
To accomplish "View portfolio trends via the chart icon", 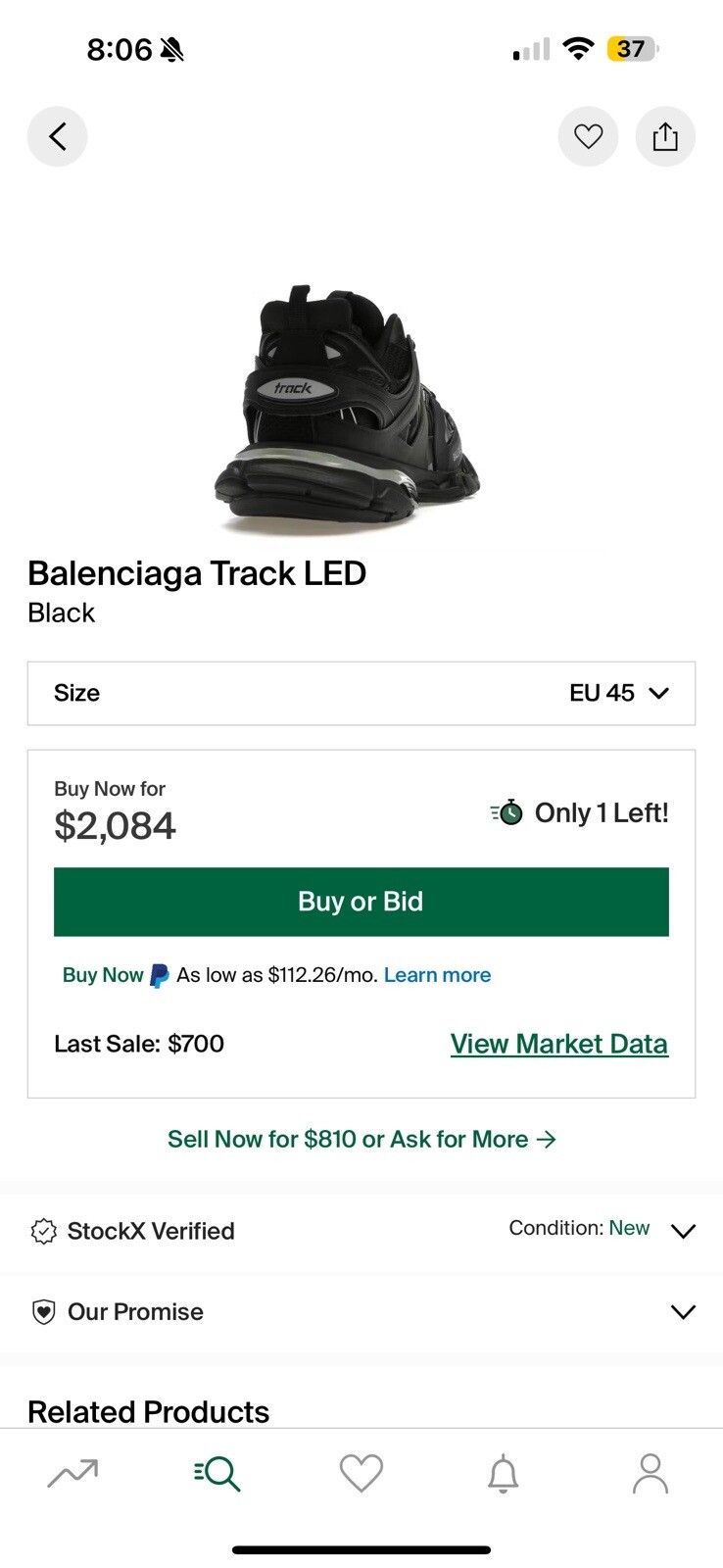I will click(x=72, y=1472).
